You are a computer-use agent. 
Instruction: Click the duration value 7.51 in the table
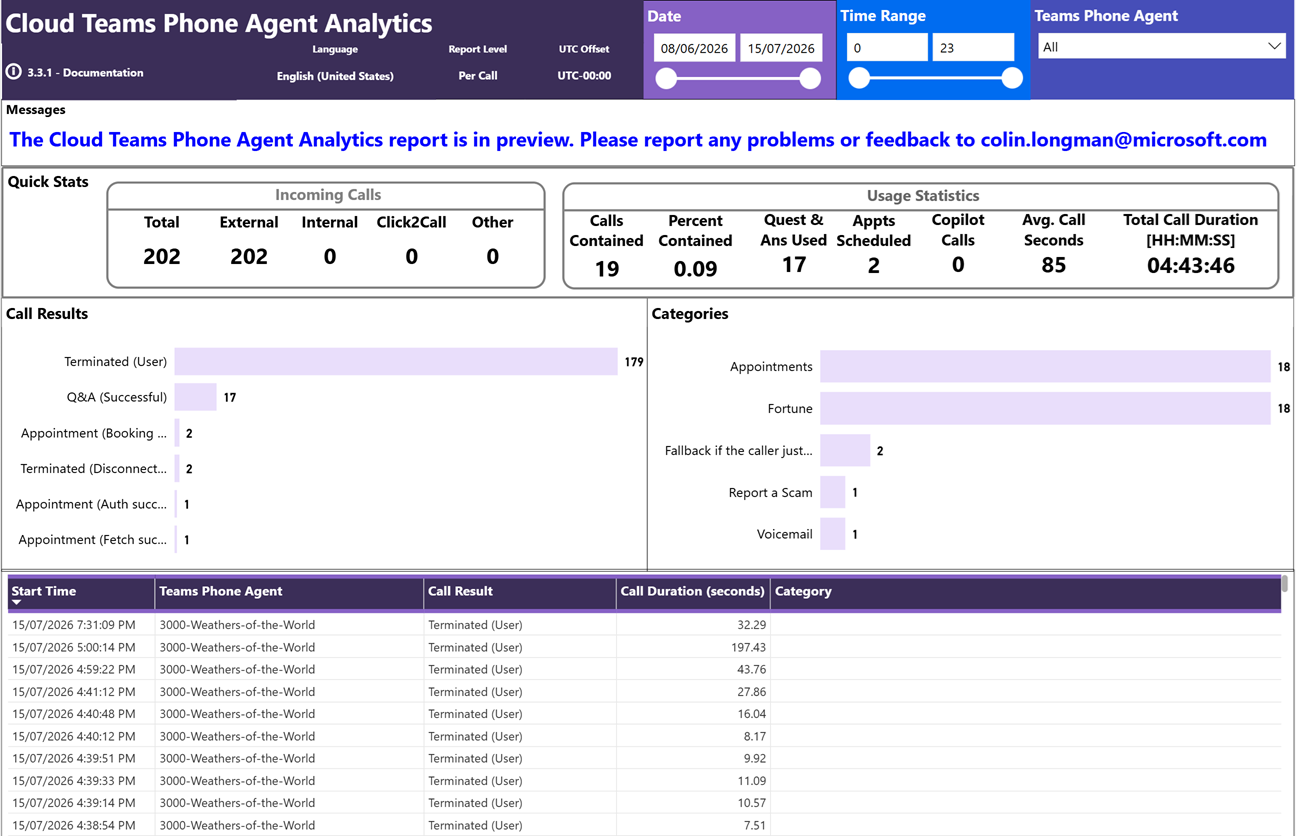point(754,826)
